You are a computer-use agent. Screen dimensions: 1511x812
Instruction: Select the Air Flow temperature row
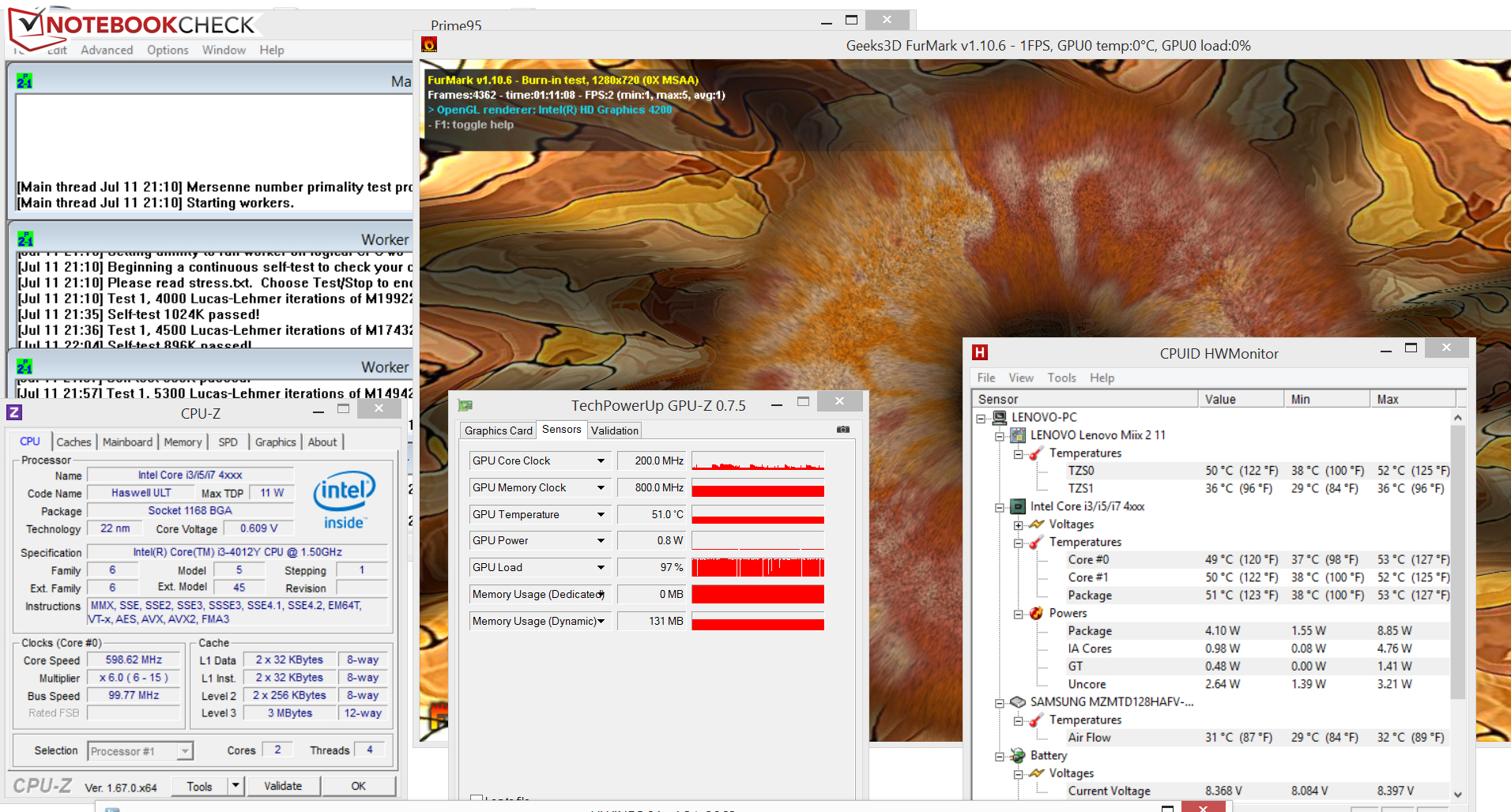pyautogui.click(x=1258, y=737)
